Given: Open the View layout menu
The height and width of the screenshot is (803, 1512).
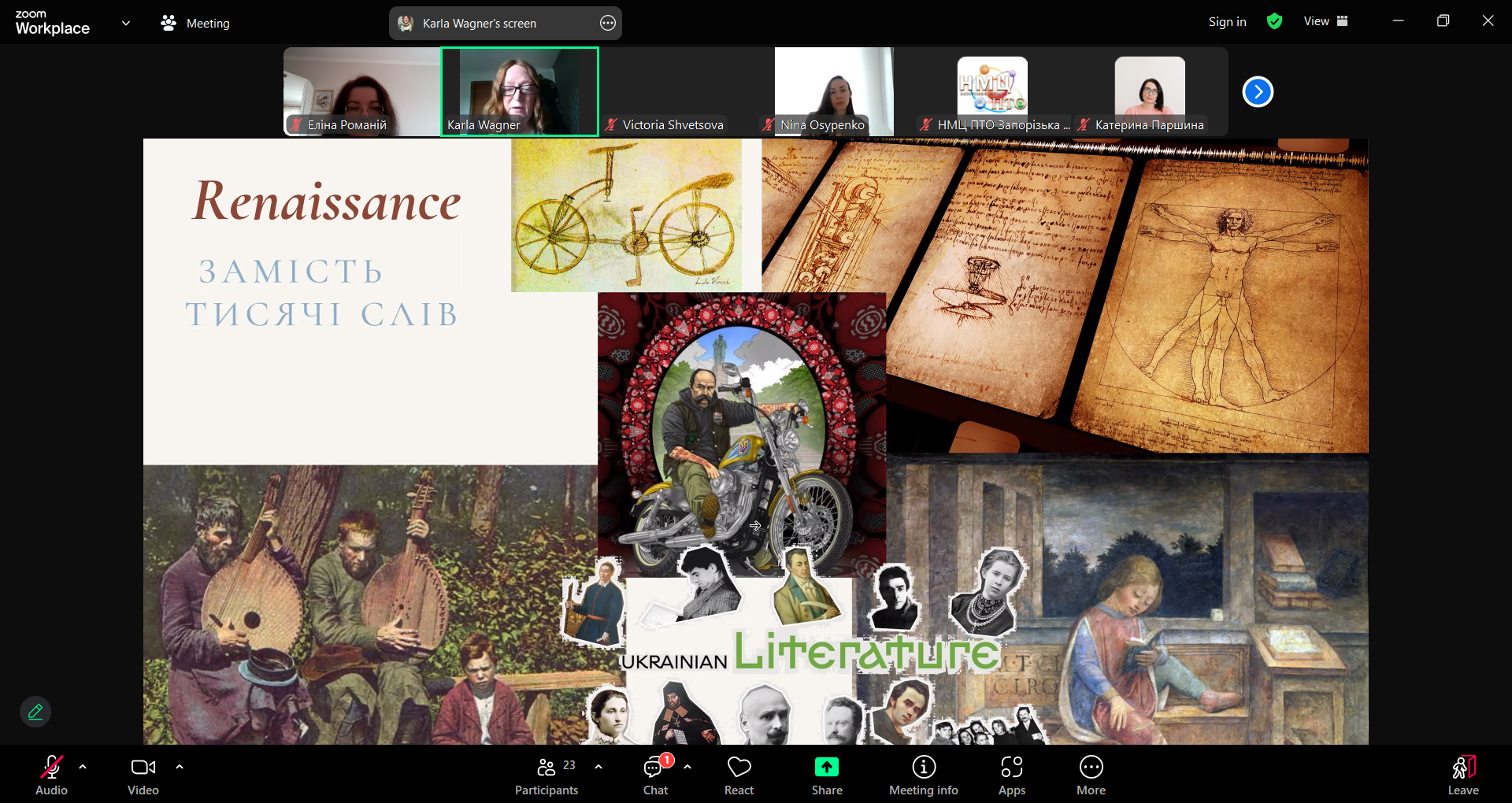Looking at the screenshot, I should point(1325,22).
